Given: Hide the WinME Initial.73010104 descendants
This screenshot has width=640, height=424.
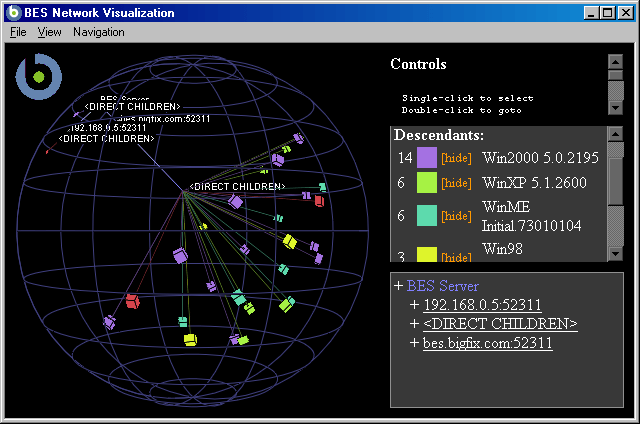Looking at the screenshot, I should pos(456,216).
